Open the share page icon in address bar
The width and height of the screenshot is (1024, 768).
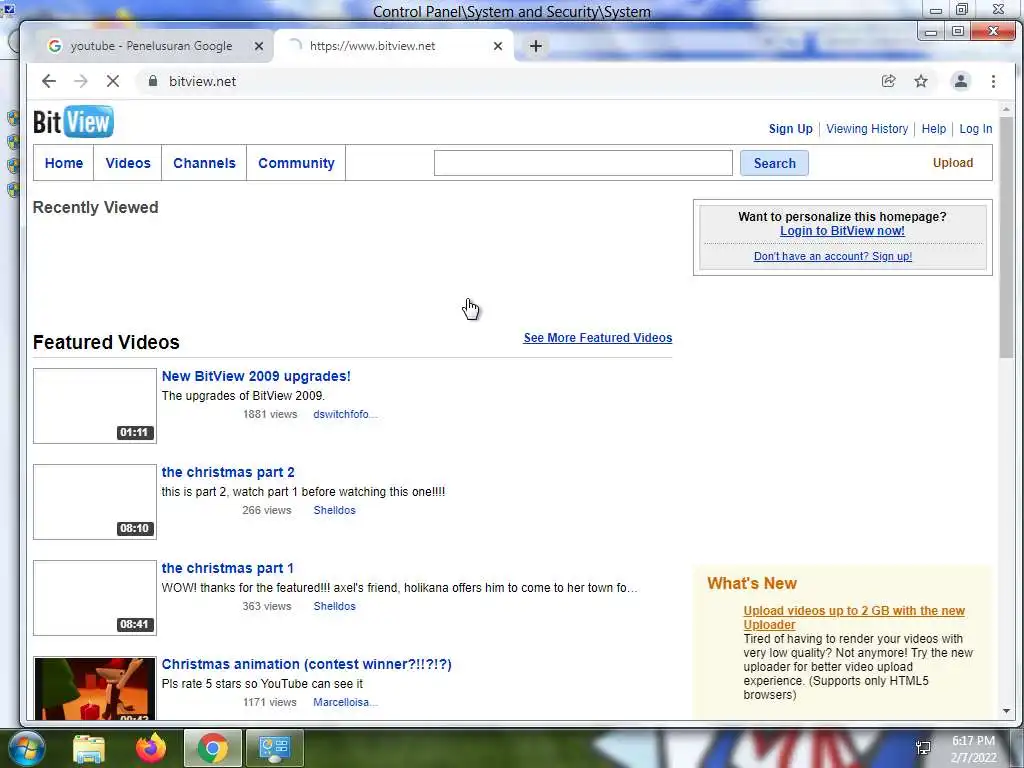(888, 81)
